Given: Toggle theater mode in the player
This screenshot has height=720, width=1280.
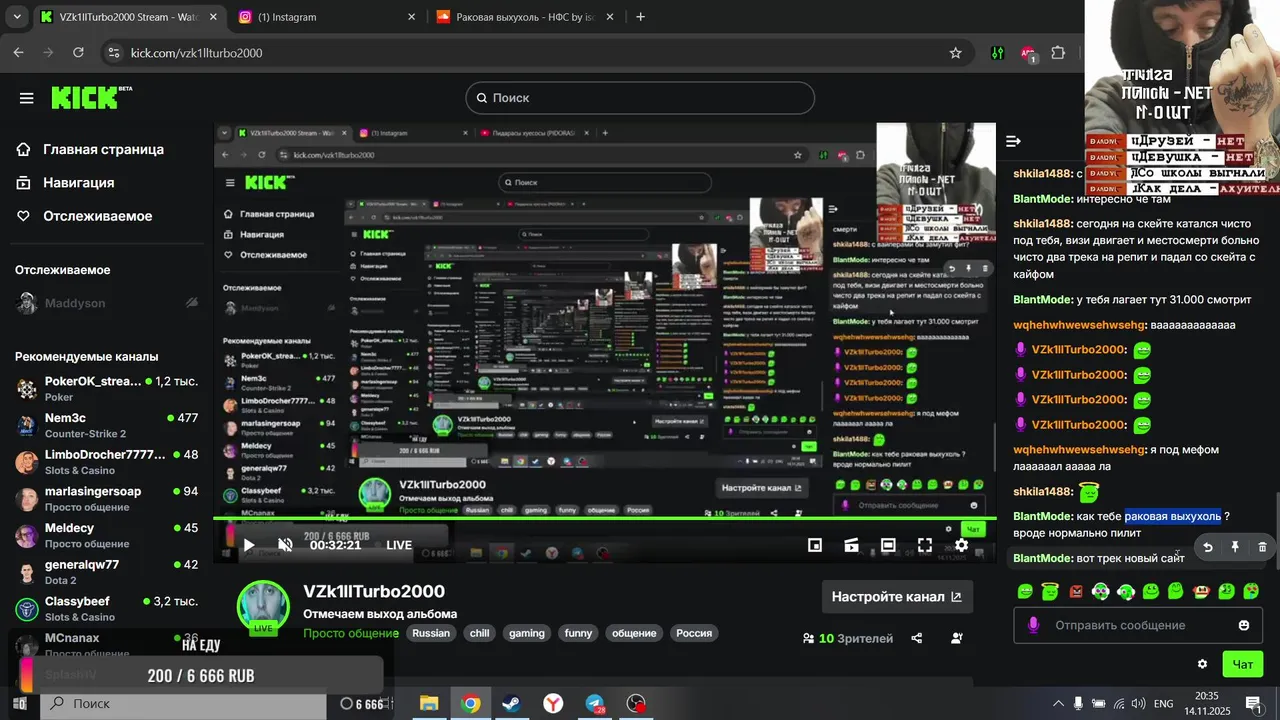Looking at the screenshot, I should point(888,545).
